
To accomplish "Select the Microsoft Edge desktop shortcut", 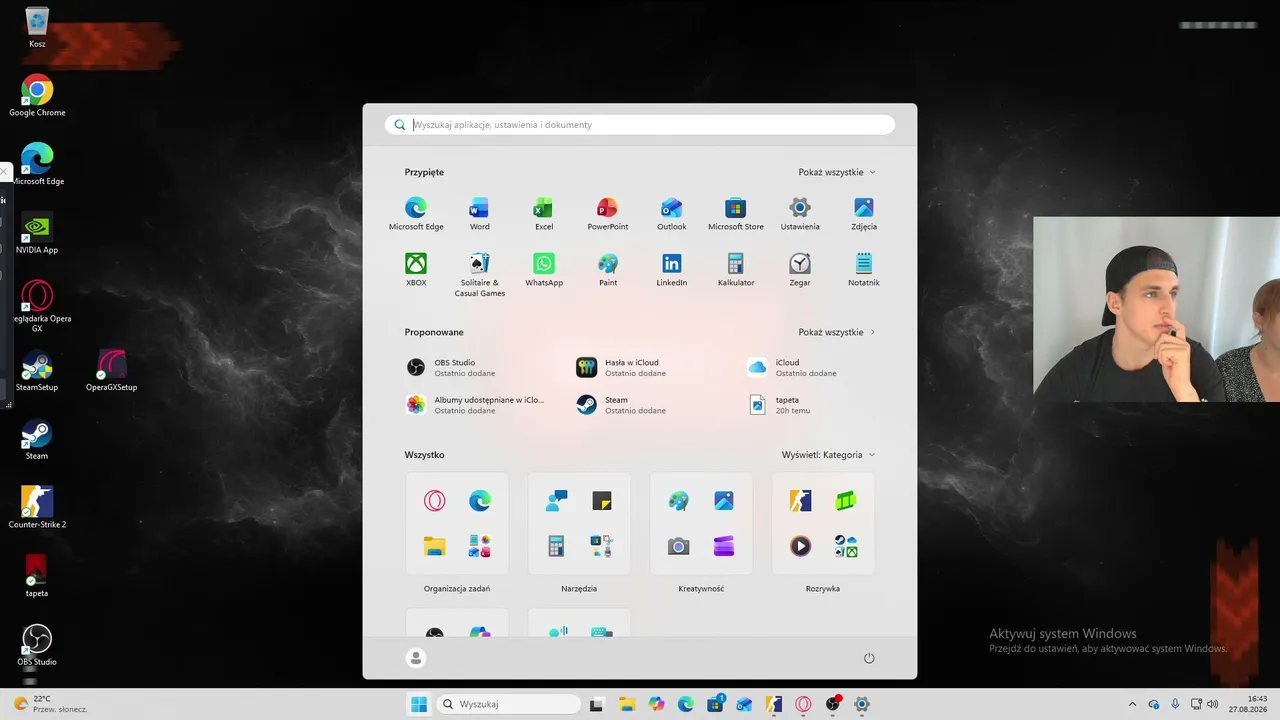I will (x=37, y=165).
